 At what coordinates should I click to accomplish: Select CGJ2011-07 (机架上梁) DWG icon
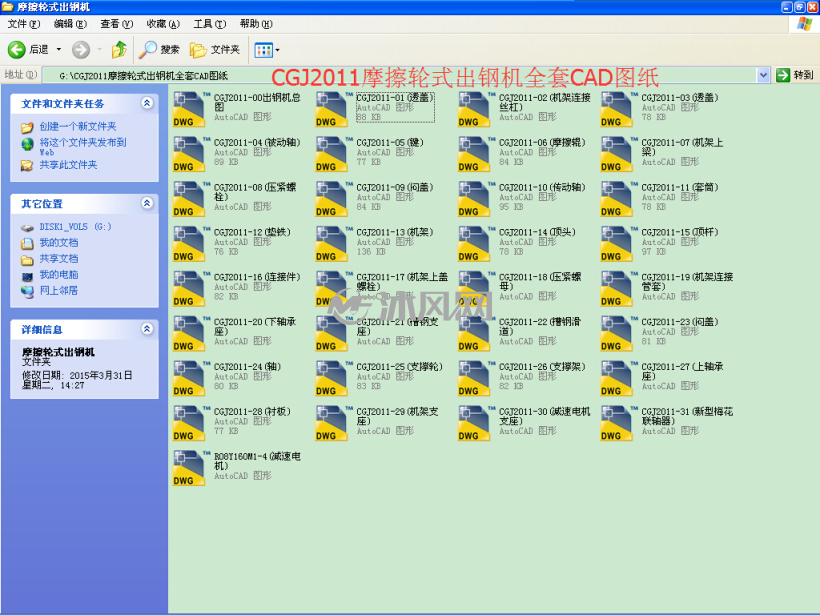617,154
